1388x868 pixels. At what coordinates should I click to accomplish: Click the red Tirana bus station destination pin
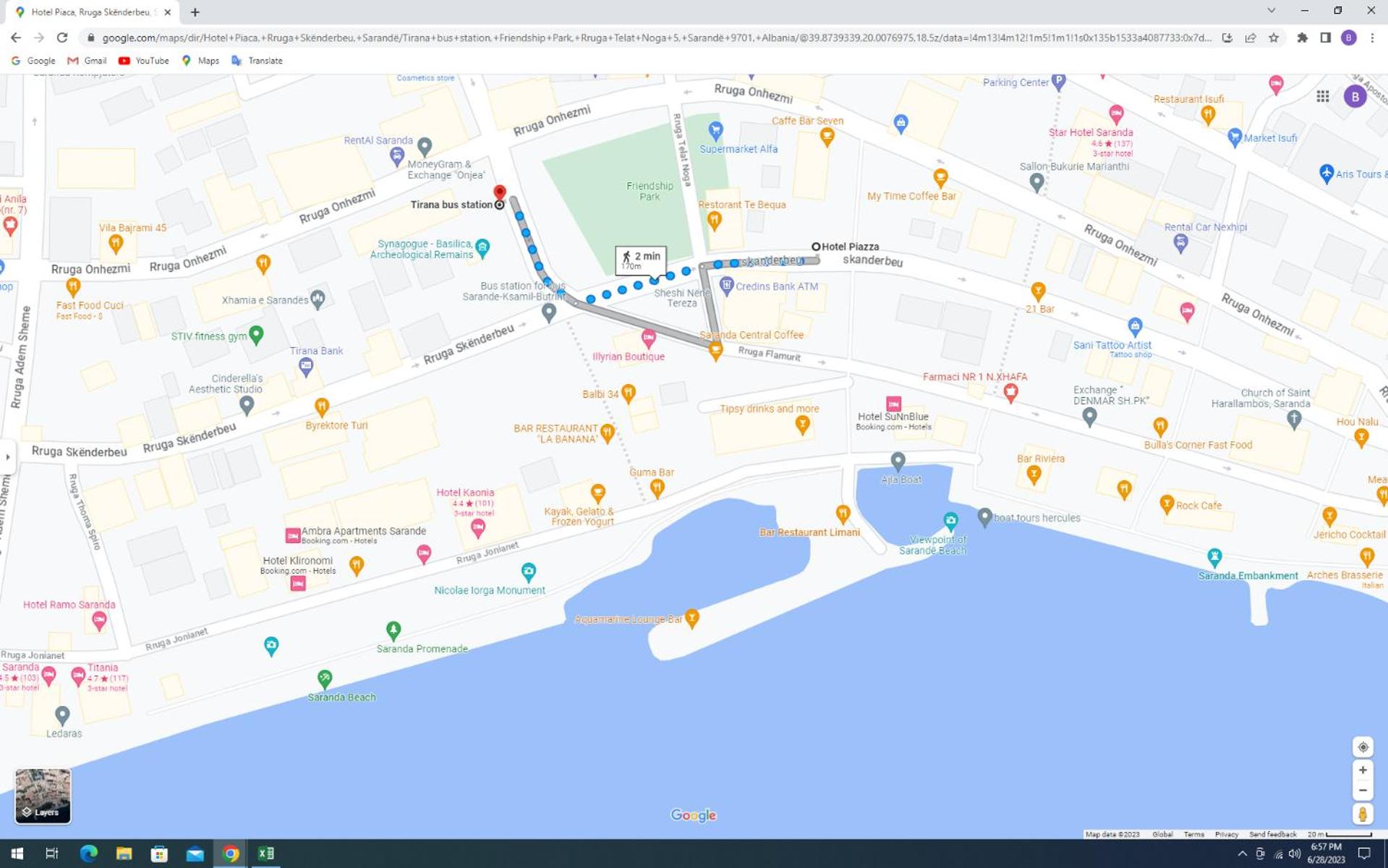coord(499,192)
